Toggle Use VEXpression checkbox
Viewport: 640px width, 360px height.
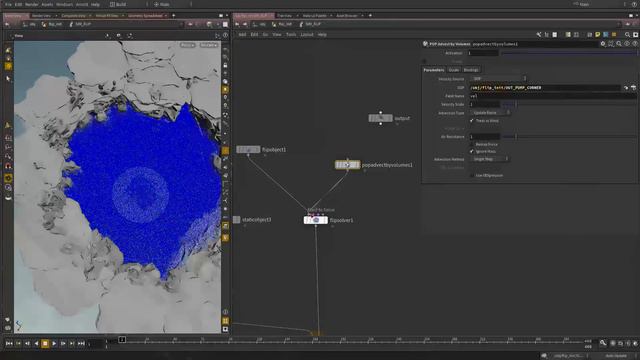[x=472, y=176]
